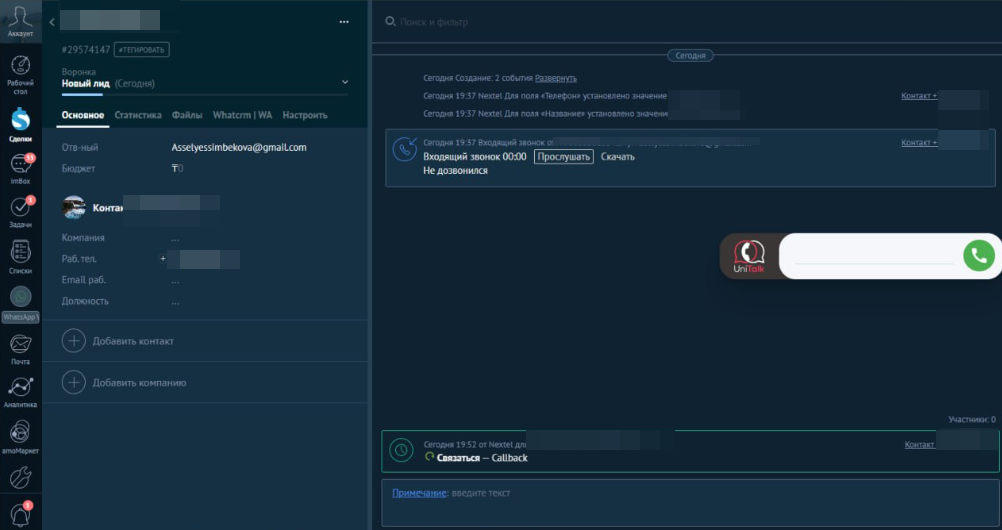The width and height of the screenshot is (1002, 530).
Task: Open the Аналитика analytics section
Action: (x=20, y=392)
